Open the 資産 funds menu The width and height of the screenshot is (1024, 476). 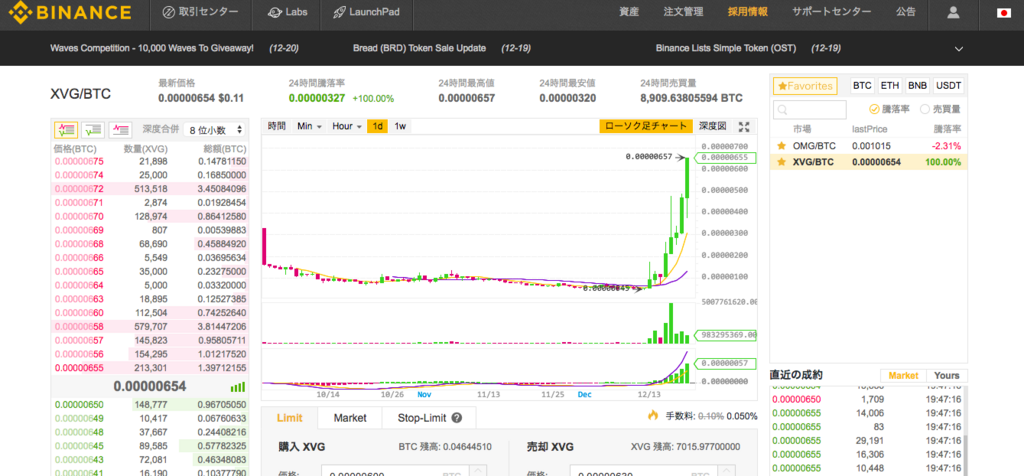coord(629,12)
